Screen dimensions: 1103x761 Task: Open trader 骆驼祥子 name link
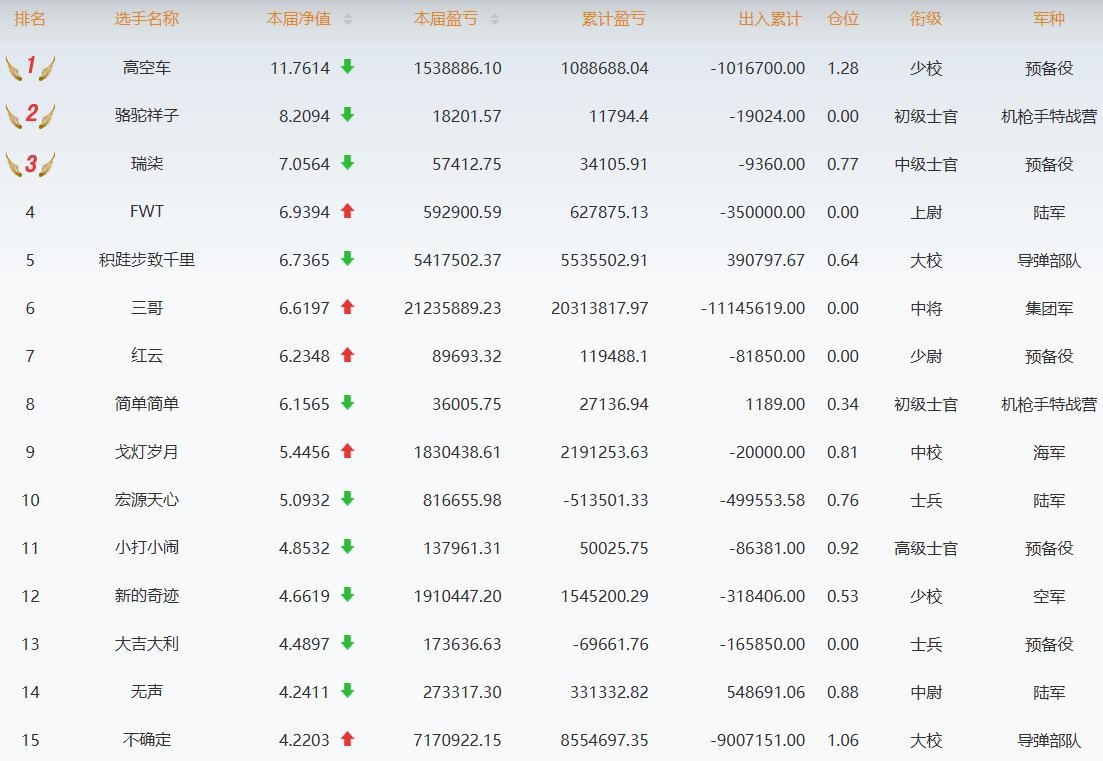tap(147, 116)
